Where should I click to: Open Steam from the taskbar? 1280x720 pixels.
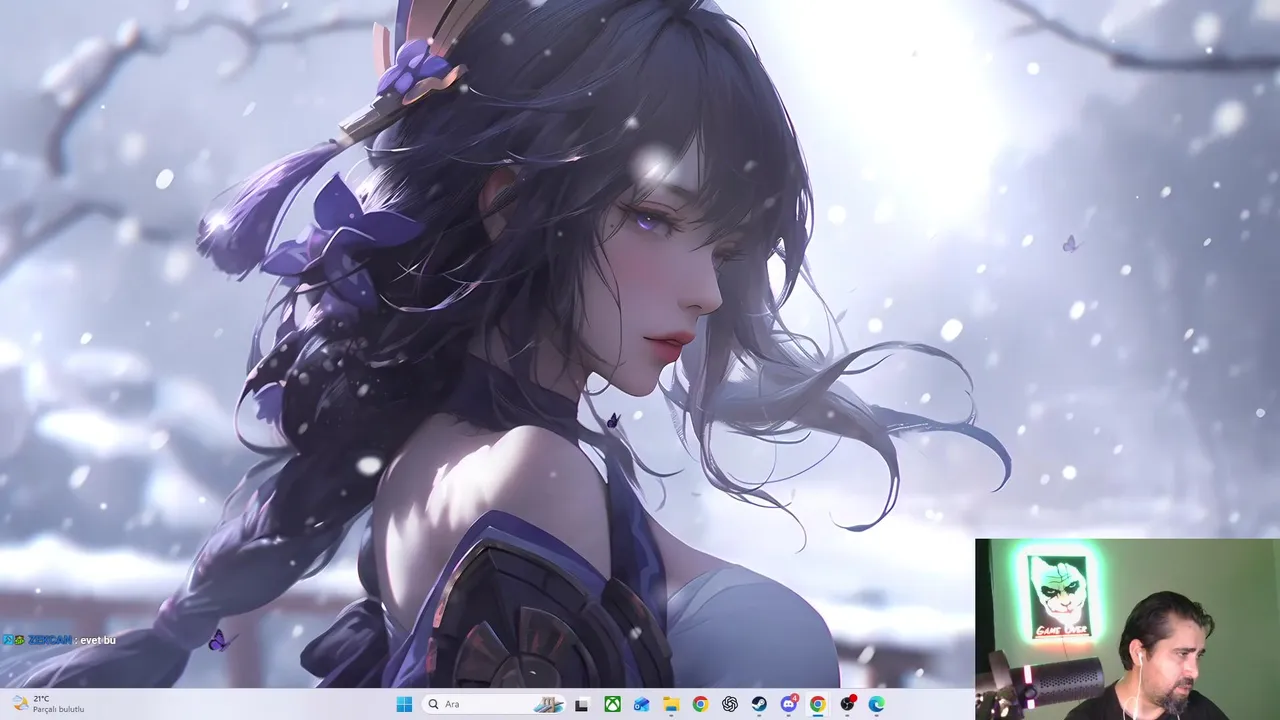(x=759, y=704)
